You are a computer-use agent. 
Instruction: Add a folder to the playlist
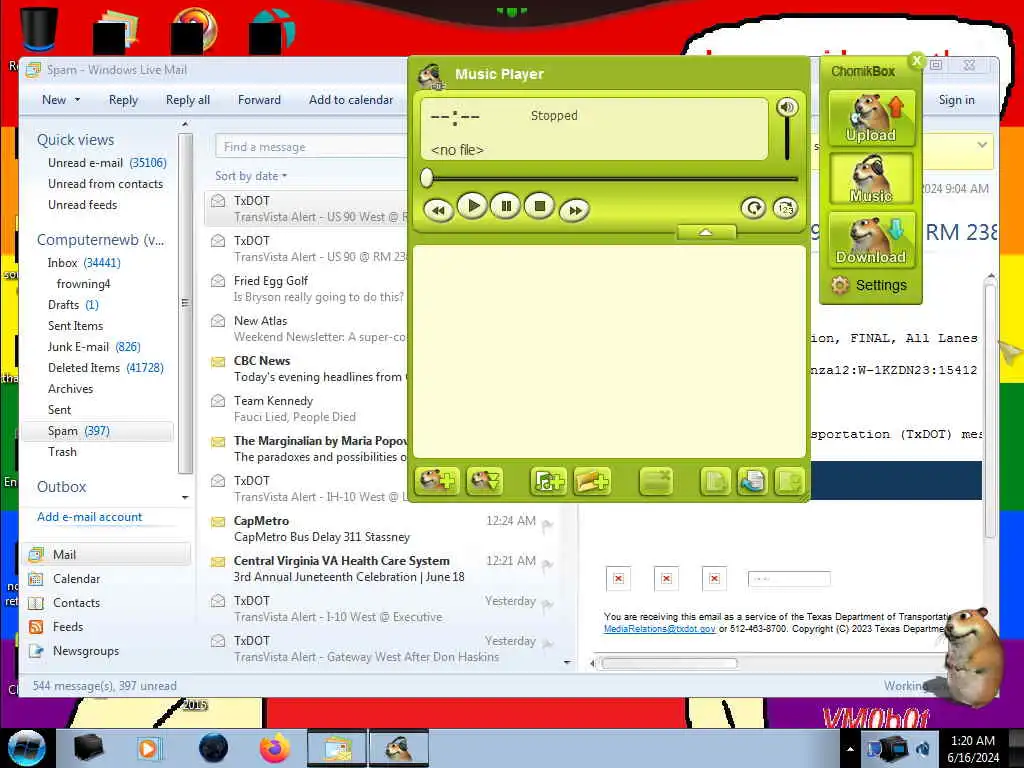point(592,482)
